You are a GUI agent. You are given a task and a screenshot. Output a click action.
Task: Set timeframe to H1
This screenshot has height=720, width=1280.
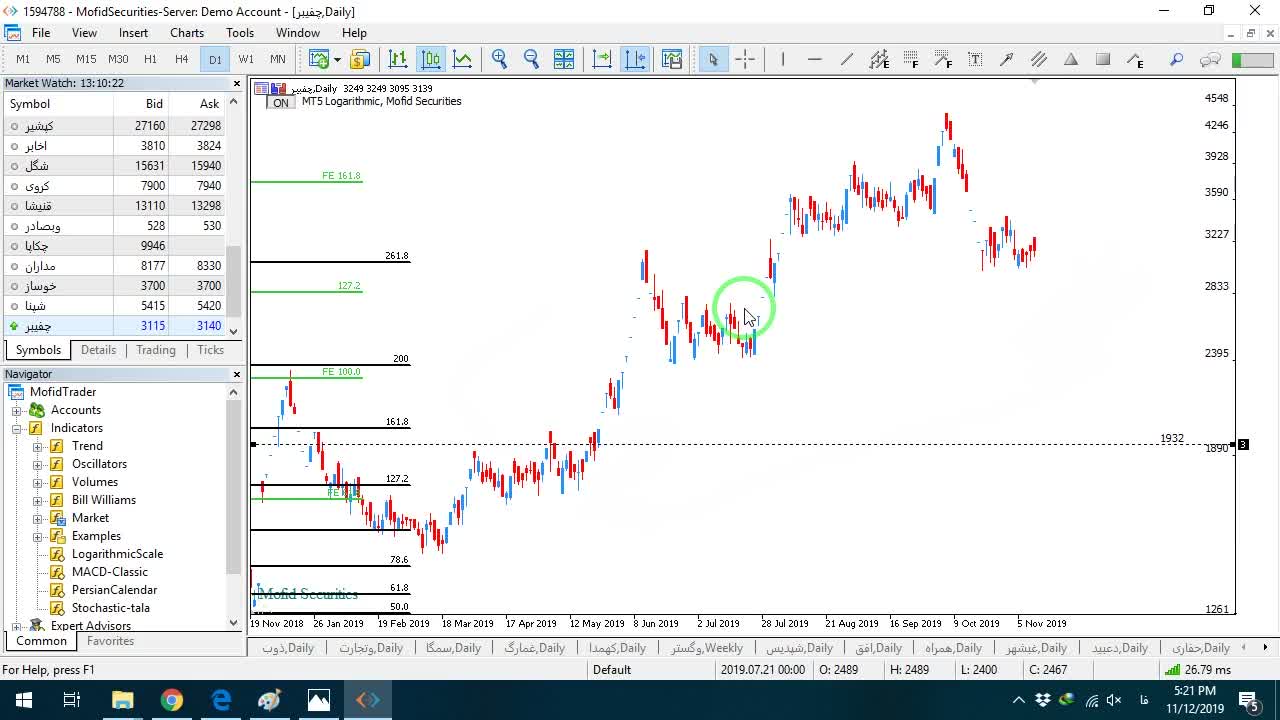pyautogui.click(x=150, y=59)
